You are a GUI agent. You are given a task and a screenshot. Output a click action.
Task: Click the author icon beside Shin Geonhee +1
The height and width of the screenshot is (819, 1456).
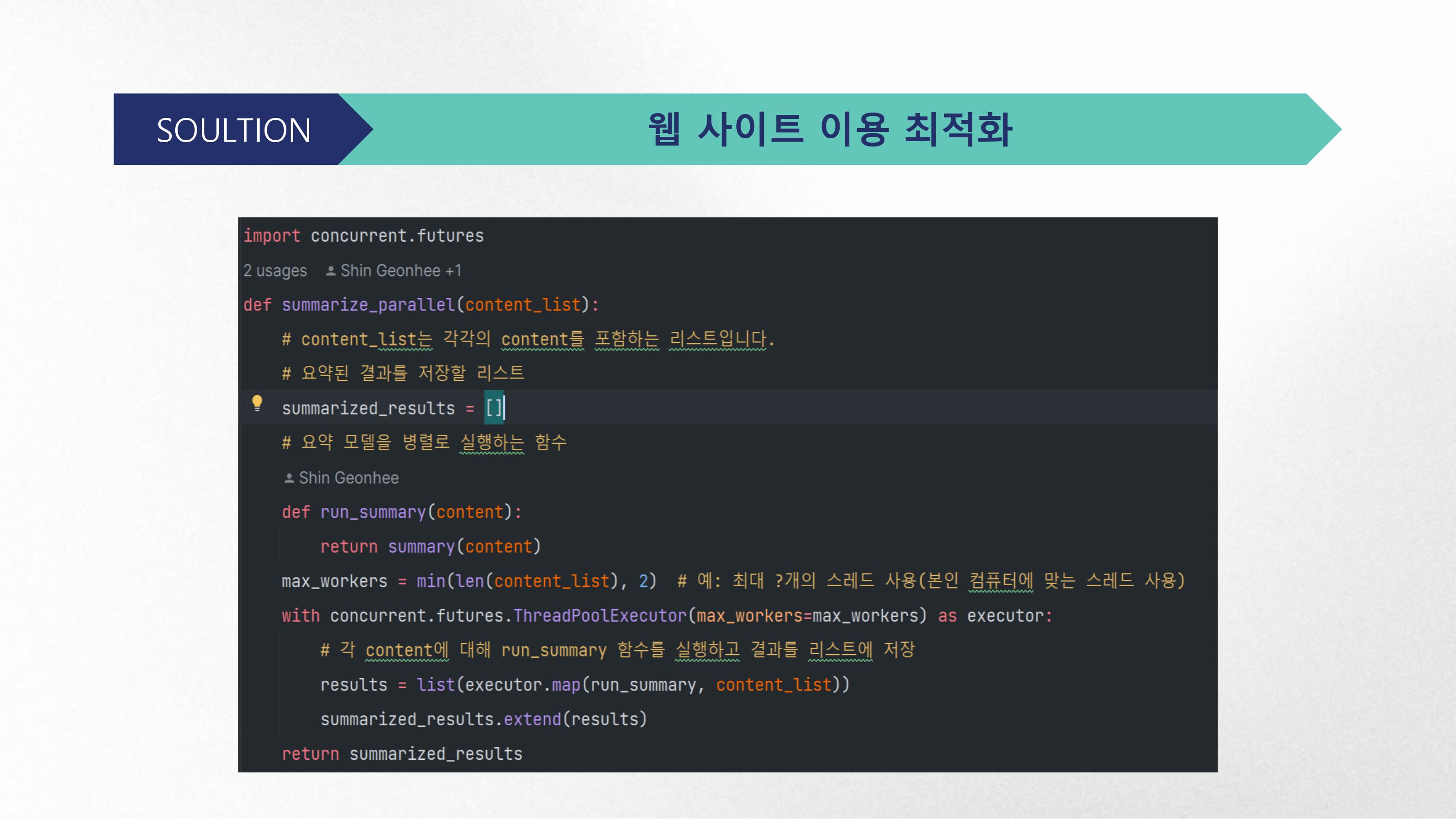[331, 271]
